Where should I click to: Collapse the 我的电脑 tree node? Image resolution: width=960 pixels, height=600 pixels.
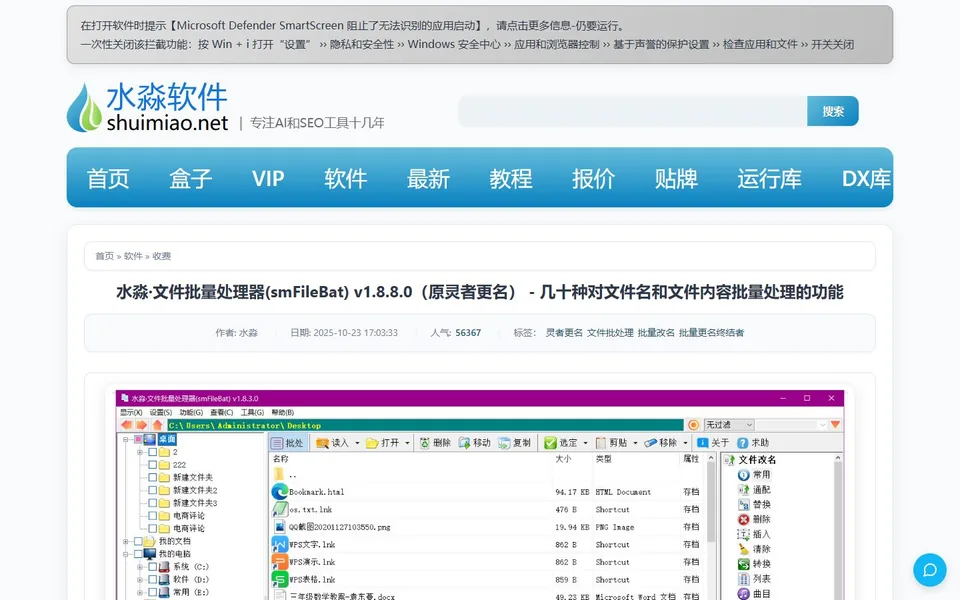click(x=126, y=553)
